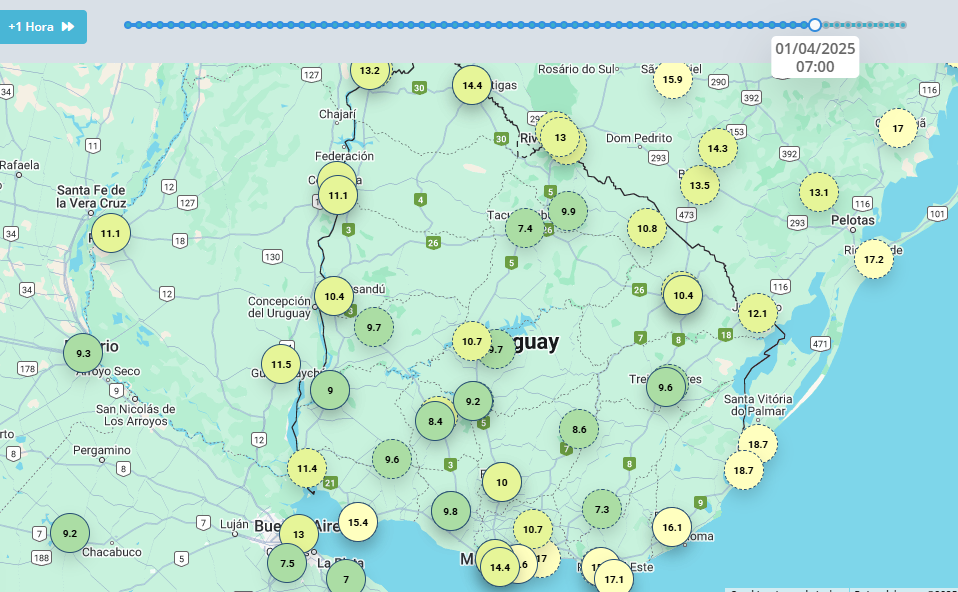Click the 10.8 temperature station marker
The width and height of the screenshot is (958, 592).
647,228
